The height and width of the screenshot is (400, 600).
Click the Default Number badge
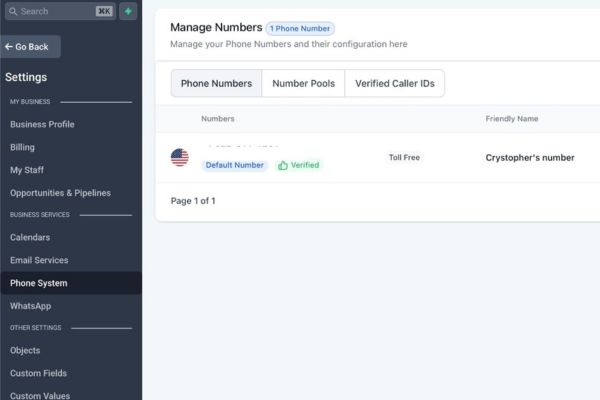click(235, 165)
